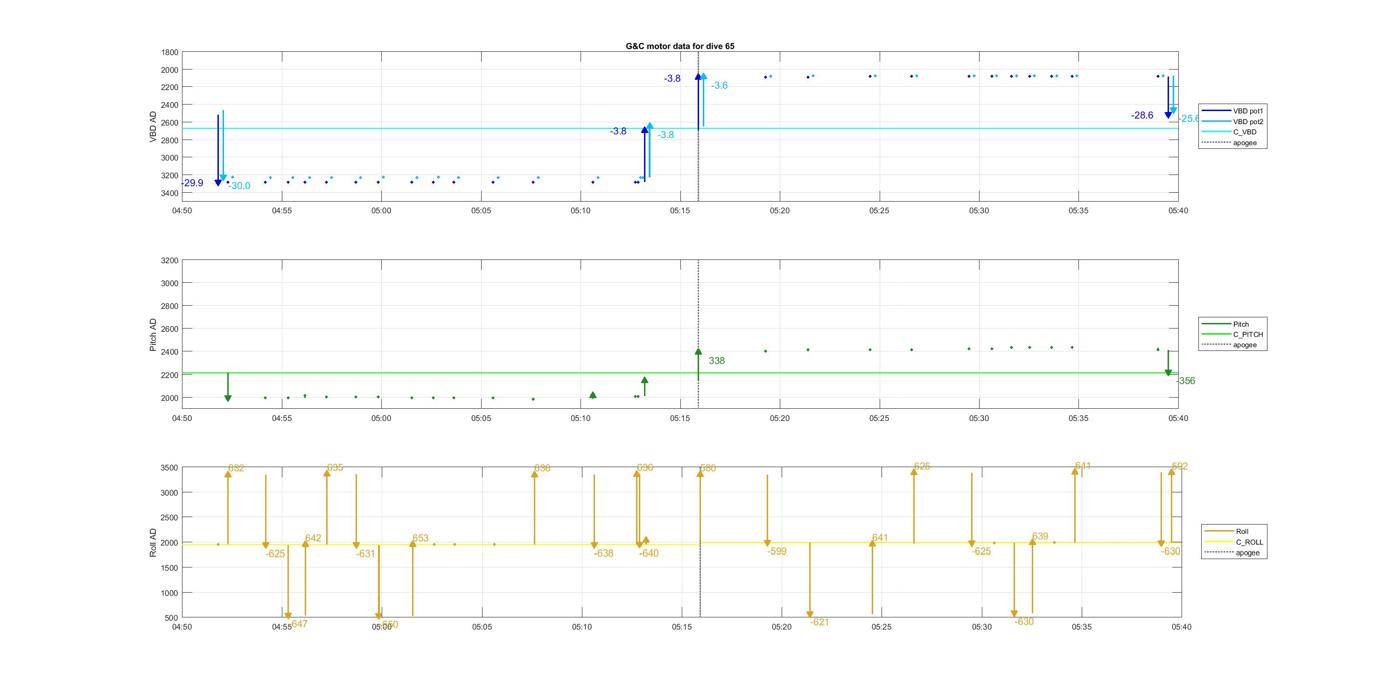Click the "-640" roll data label

pyautogui.click(x=649, y=553)
